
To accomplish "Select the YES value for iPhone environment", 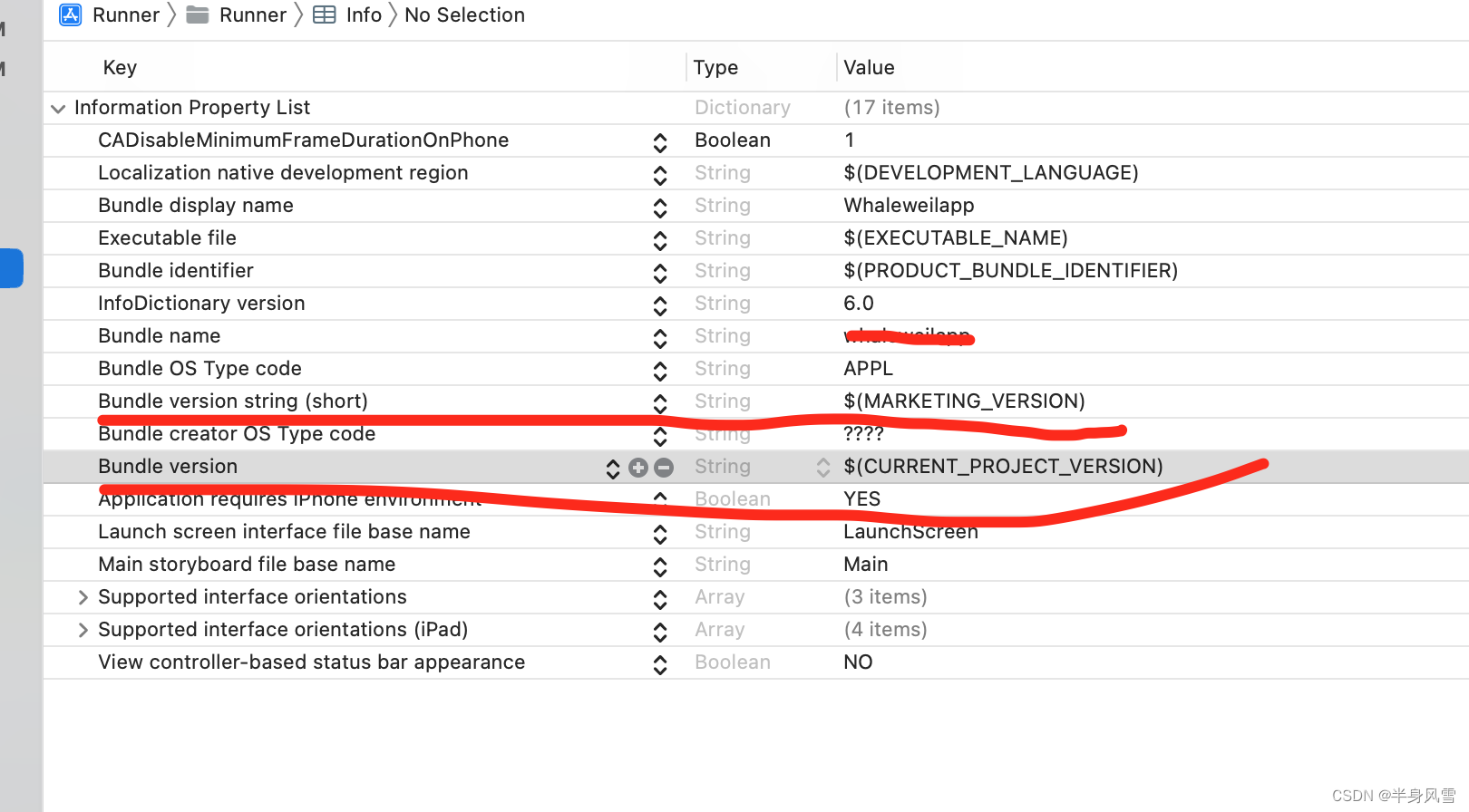I will (861, 499).
